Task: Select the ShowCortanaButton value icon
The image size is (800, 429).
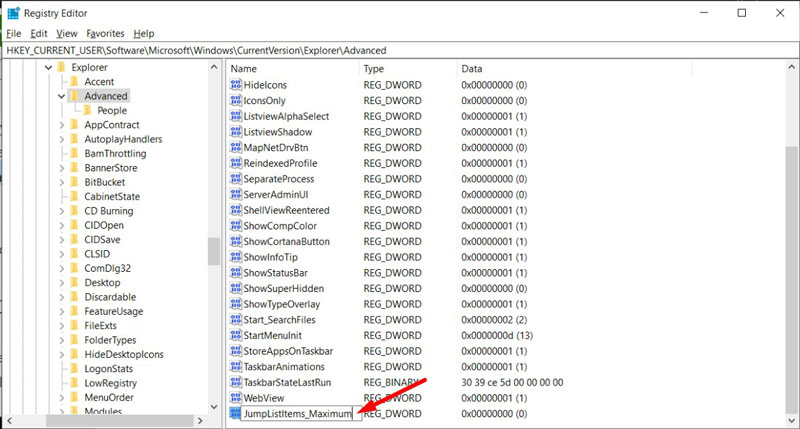Action: [235, 241]
